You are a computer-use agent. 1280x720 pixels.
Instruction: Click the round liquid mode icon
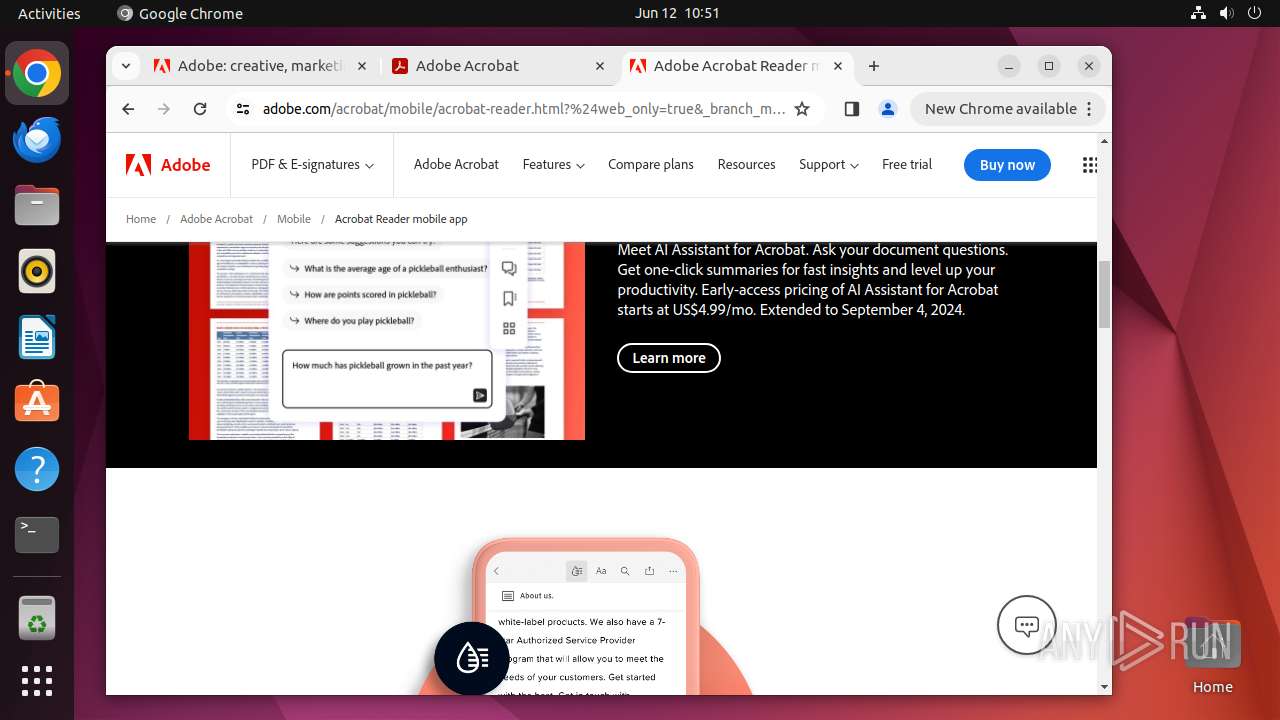click(472, 658)
